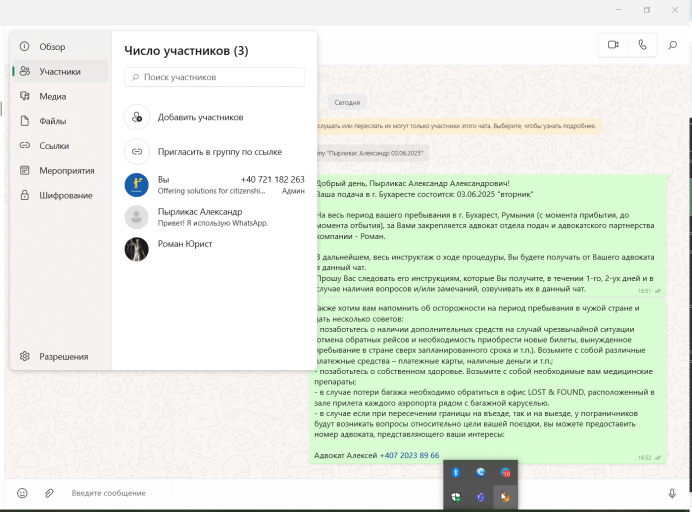This screenshot has height=512, width=692.
Task: Click the Шифрование padlock icon
Action: point(25,195)
